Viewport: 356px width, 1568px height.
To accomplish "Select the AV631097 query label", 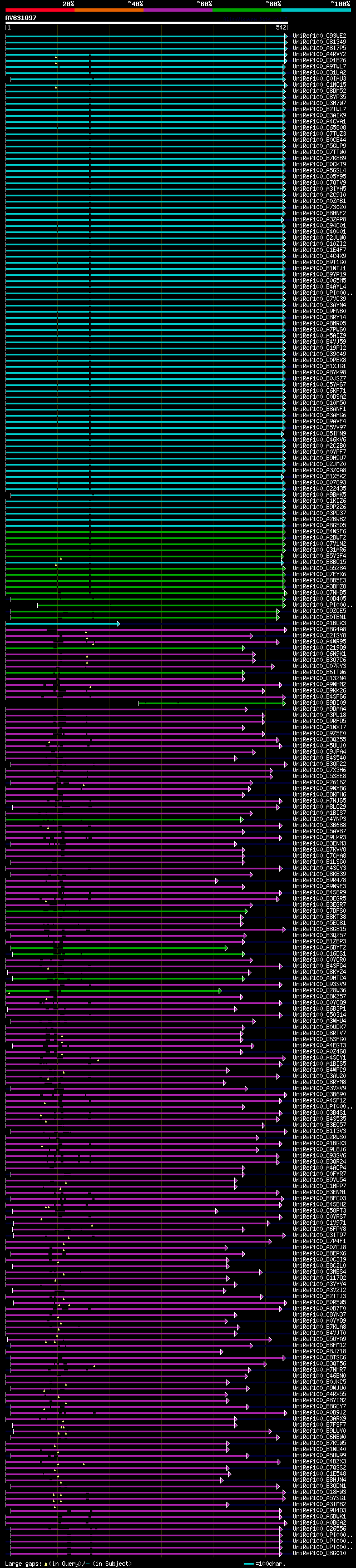I will coord(21,18).
